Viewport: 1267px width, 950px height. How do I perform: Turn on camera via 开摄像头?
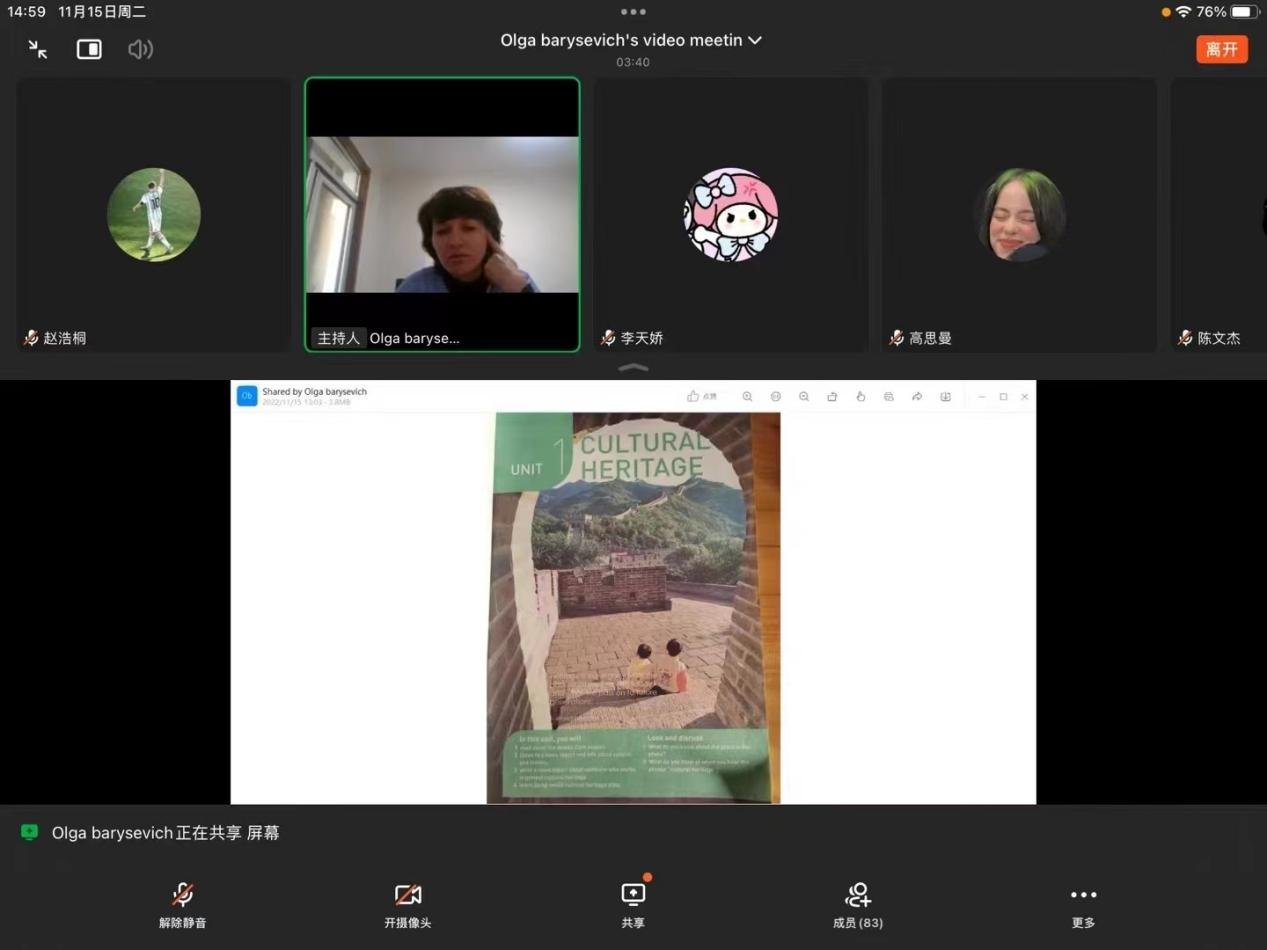coord(407,903)
